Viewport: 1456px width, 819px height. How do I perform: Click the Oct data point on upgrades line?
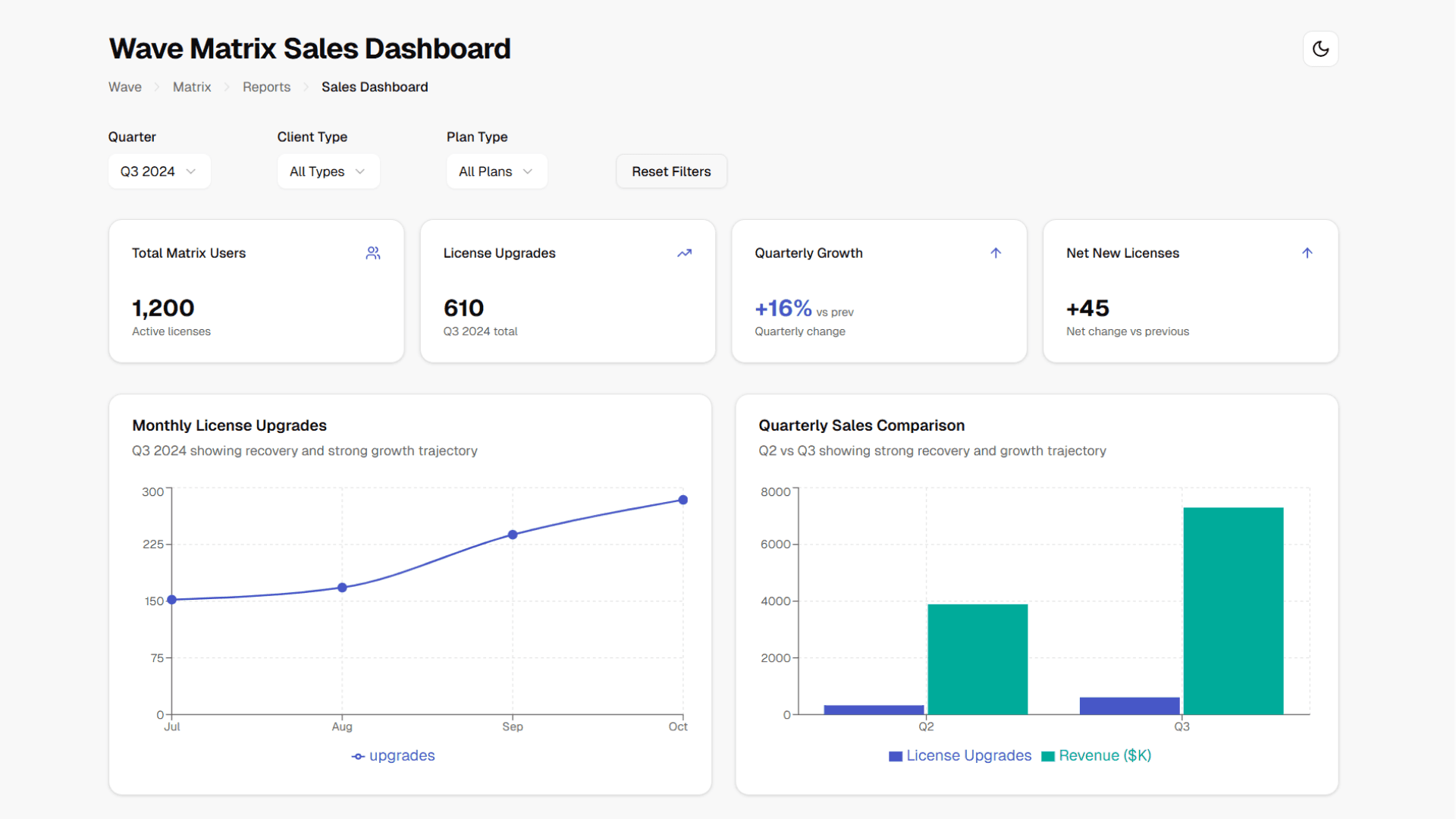pyautogui.click(x=682, y=500)
